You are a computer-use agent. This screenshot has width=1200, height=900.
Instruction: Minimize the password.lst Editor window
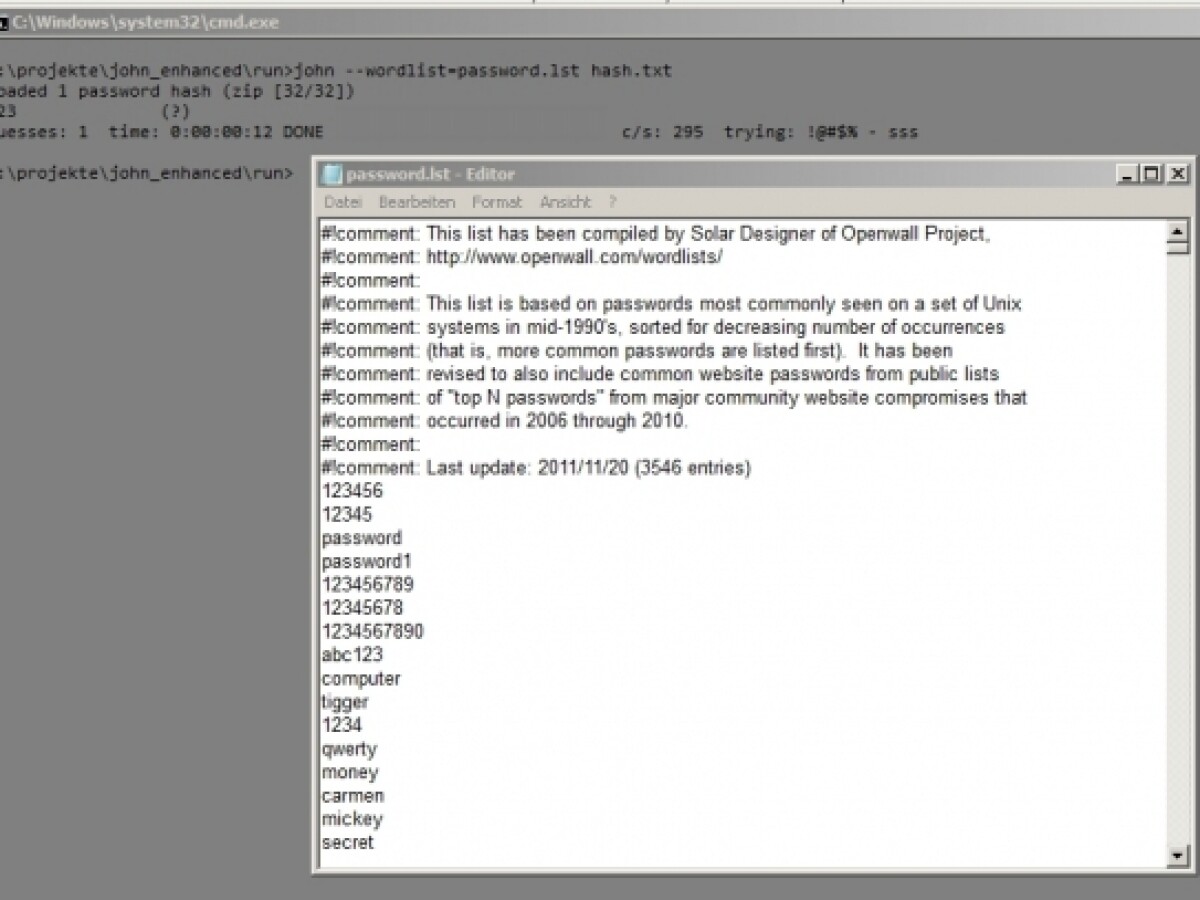pyautogui.click(x=1129, y=174)
